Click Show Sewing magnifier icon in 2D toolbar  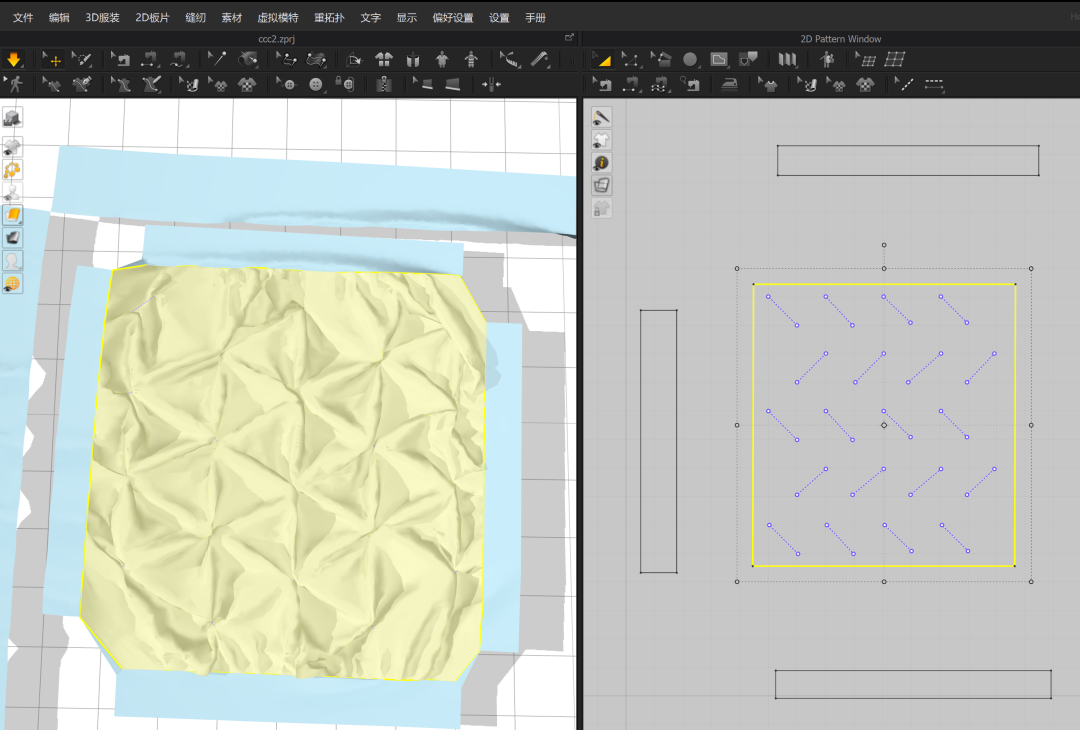690,85
